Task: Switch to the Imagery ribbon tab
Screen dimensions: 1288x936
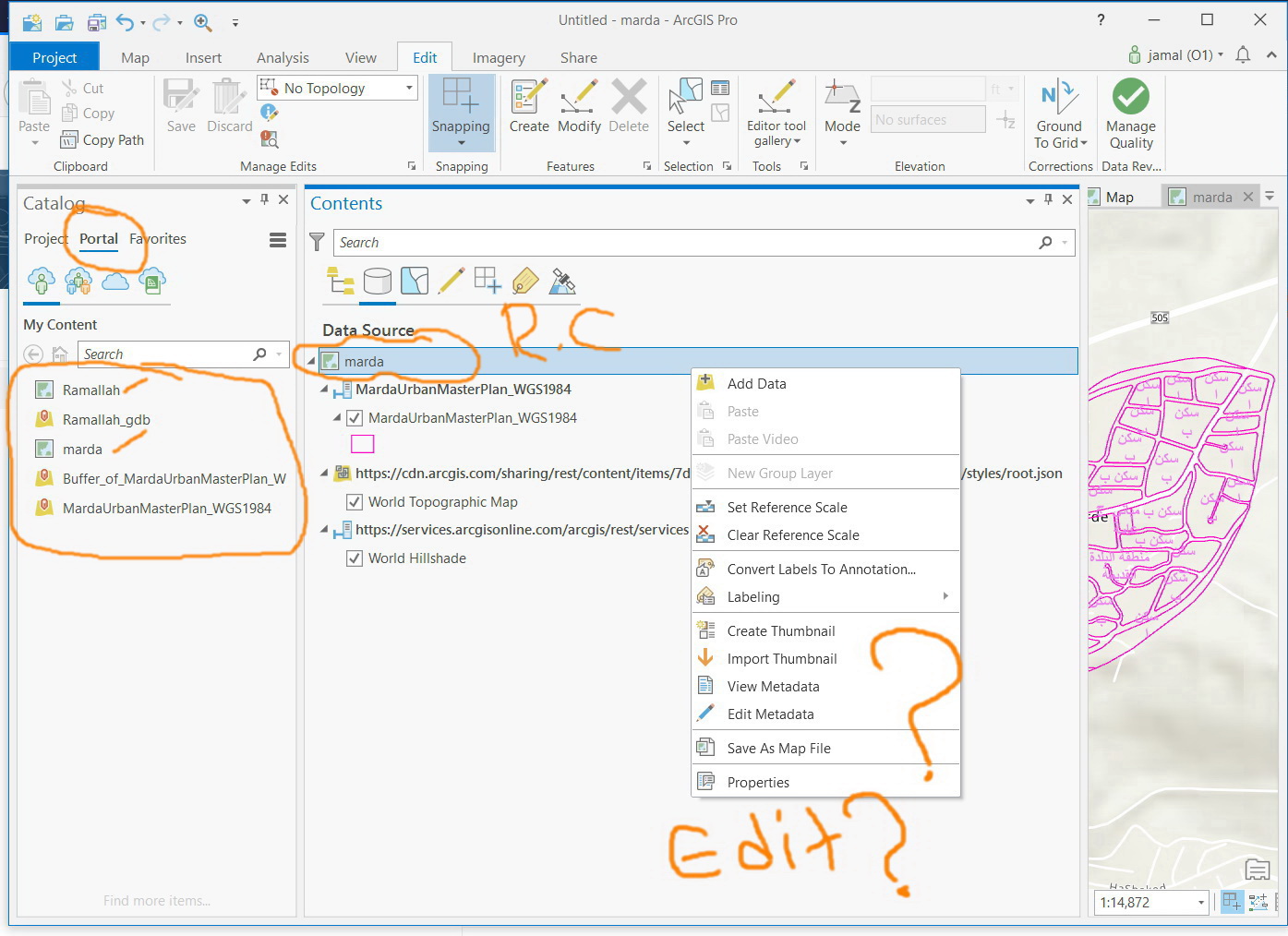Action: [499, 57]
